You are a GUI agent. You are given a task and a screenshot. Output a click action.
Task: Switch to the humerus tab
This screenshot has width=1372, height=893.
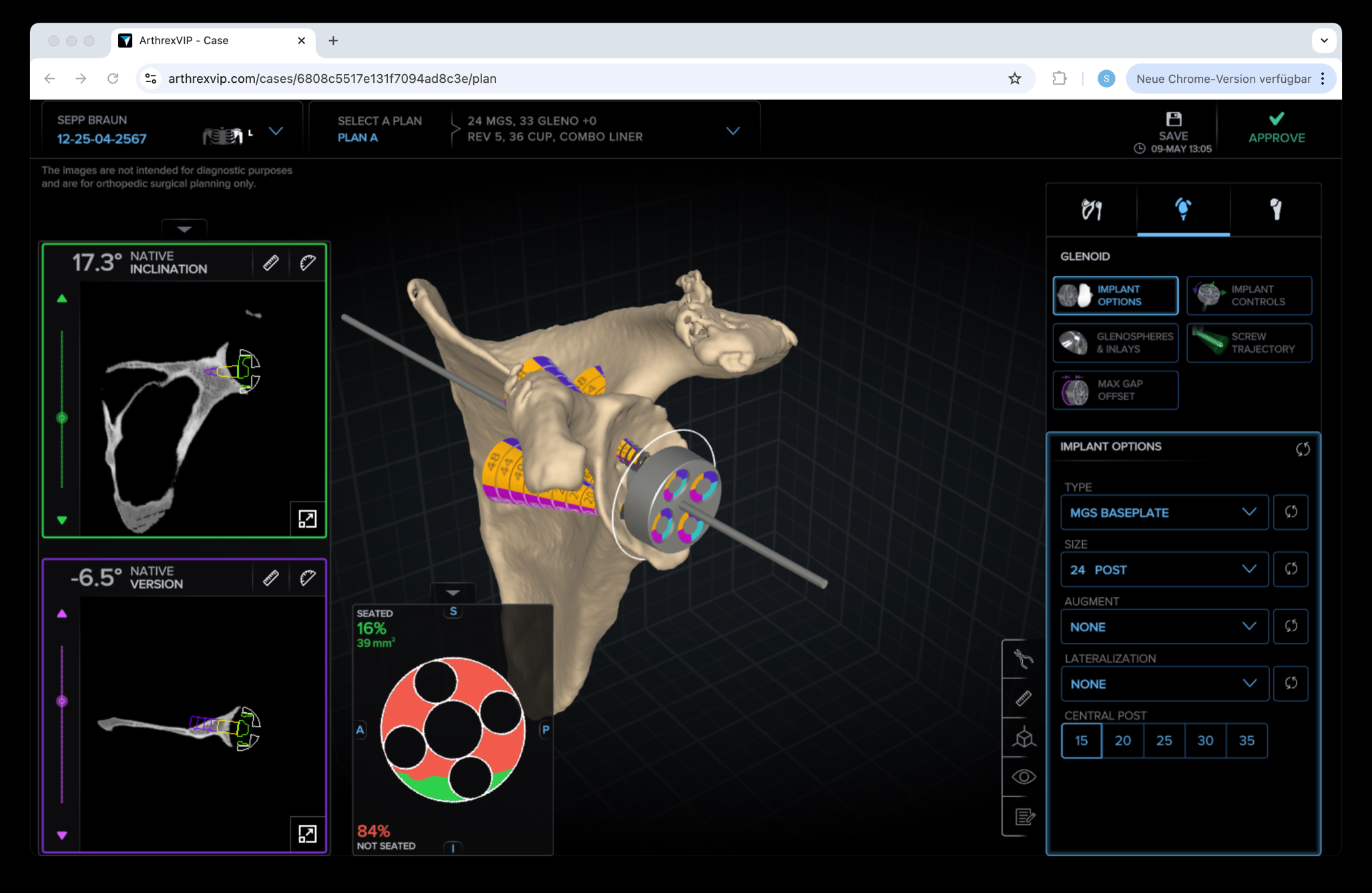(1275, 210)
